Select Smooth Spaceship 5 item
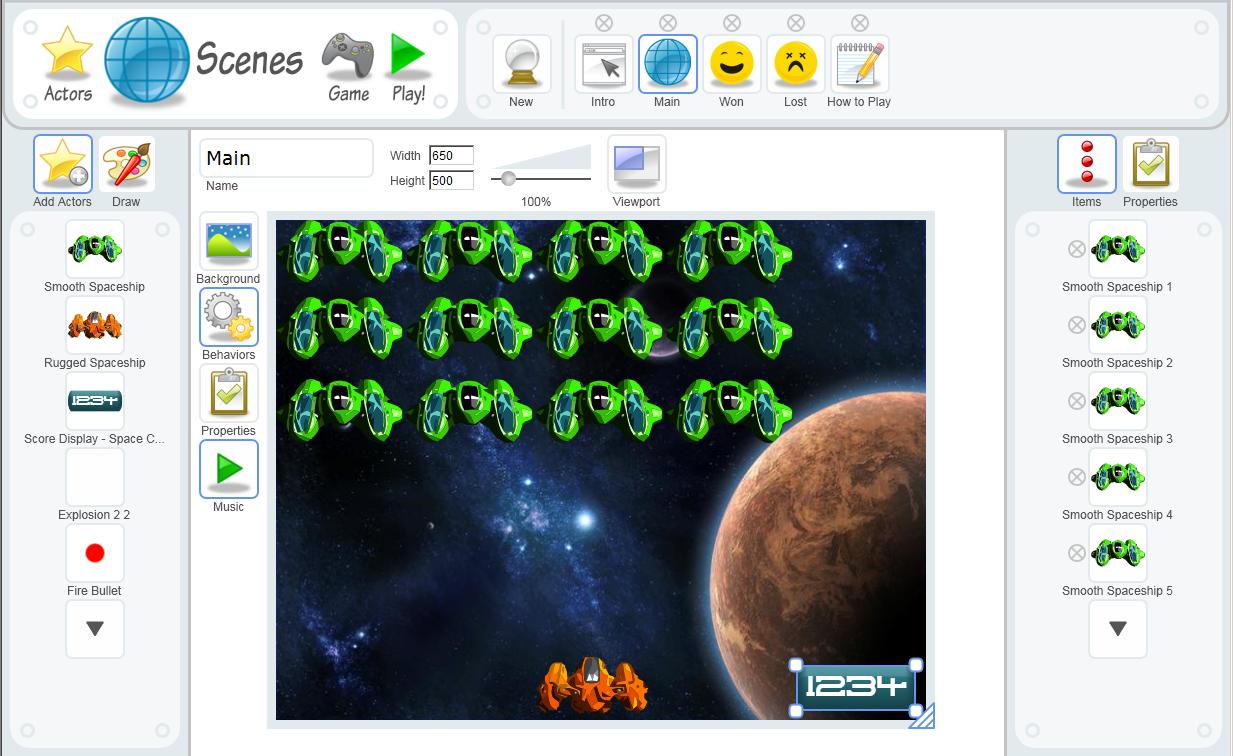Viewport: 1233px width, 756px height. pyautogui.click(x=1118, y=553)
